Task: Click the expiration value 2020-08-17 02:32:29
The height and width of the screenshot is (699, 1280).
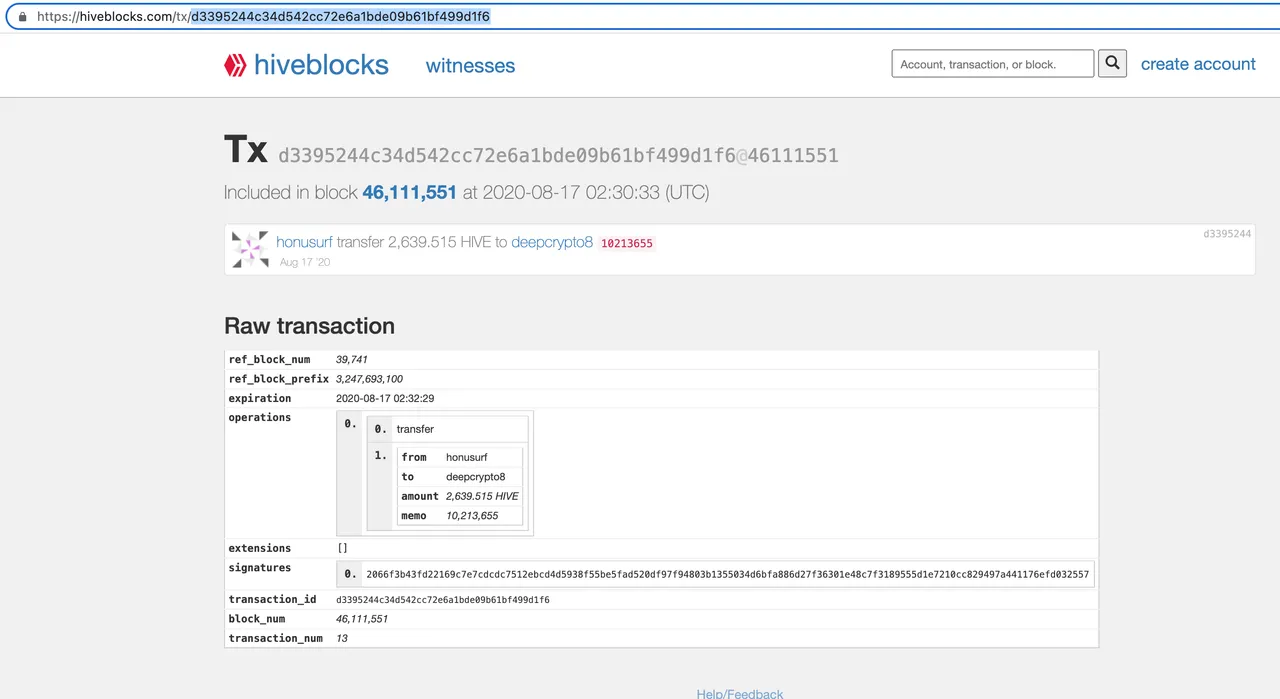Action: click(x=385, y=398)
